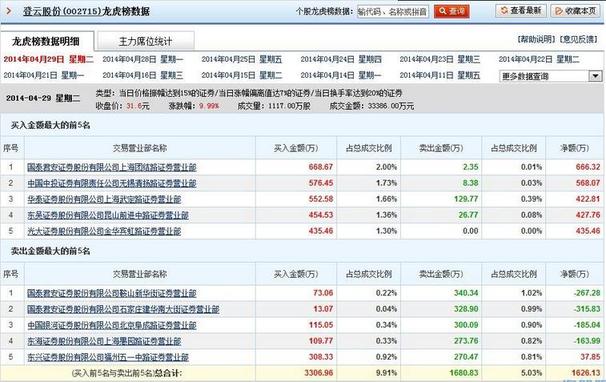Click the red 查询 search button
The image size is (606, 382).
click(x=451, y=11)
